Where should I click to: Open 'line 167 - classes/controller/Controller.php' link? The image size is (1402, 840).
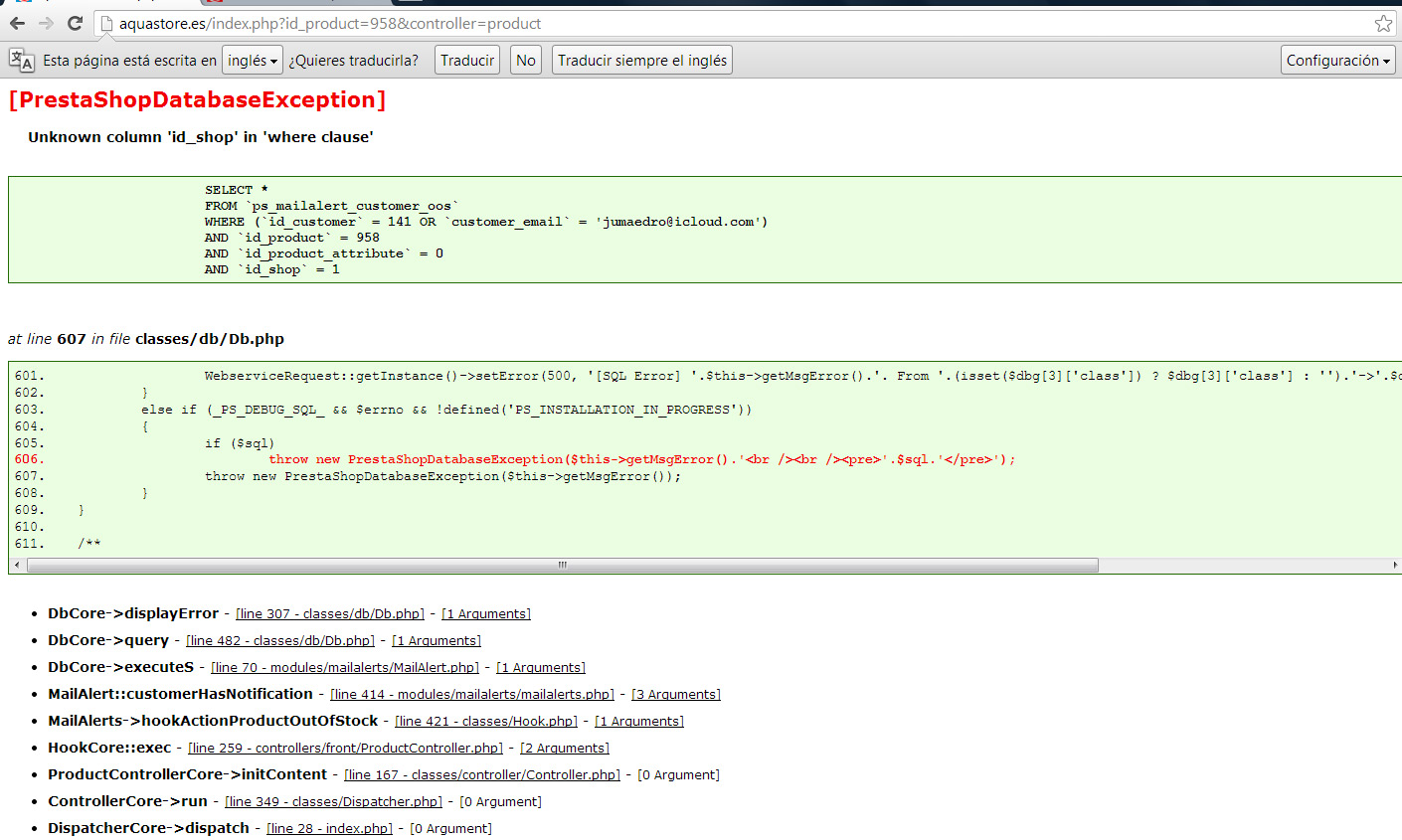[x=482, y=775]
